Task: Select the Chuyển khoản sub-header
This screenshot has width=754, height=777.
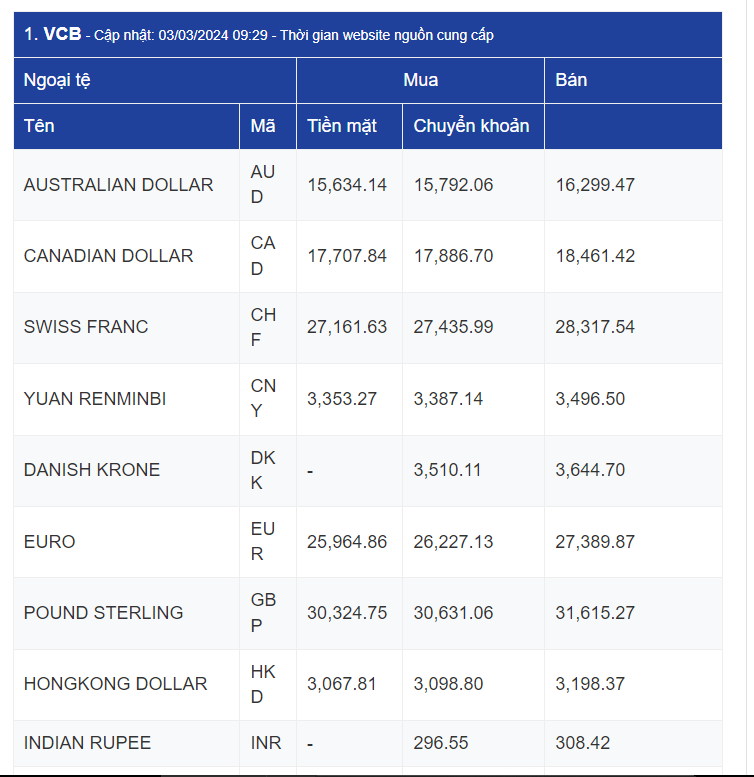Action: [473, 126]
